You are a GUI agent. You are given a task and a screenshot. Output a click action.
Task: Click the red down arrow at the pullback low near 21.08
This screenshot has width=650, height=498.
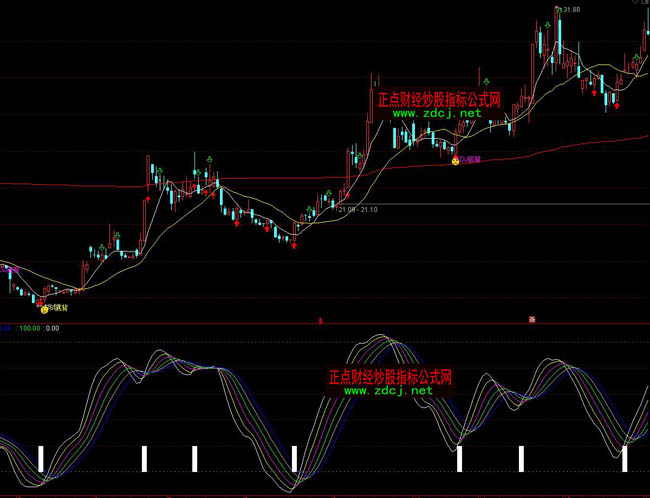294,245
